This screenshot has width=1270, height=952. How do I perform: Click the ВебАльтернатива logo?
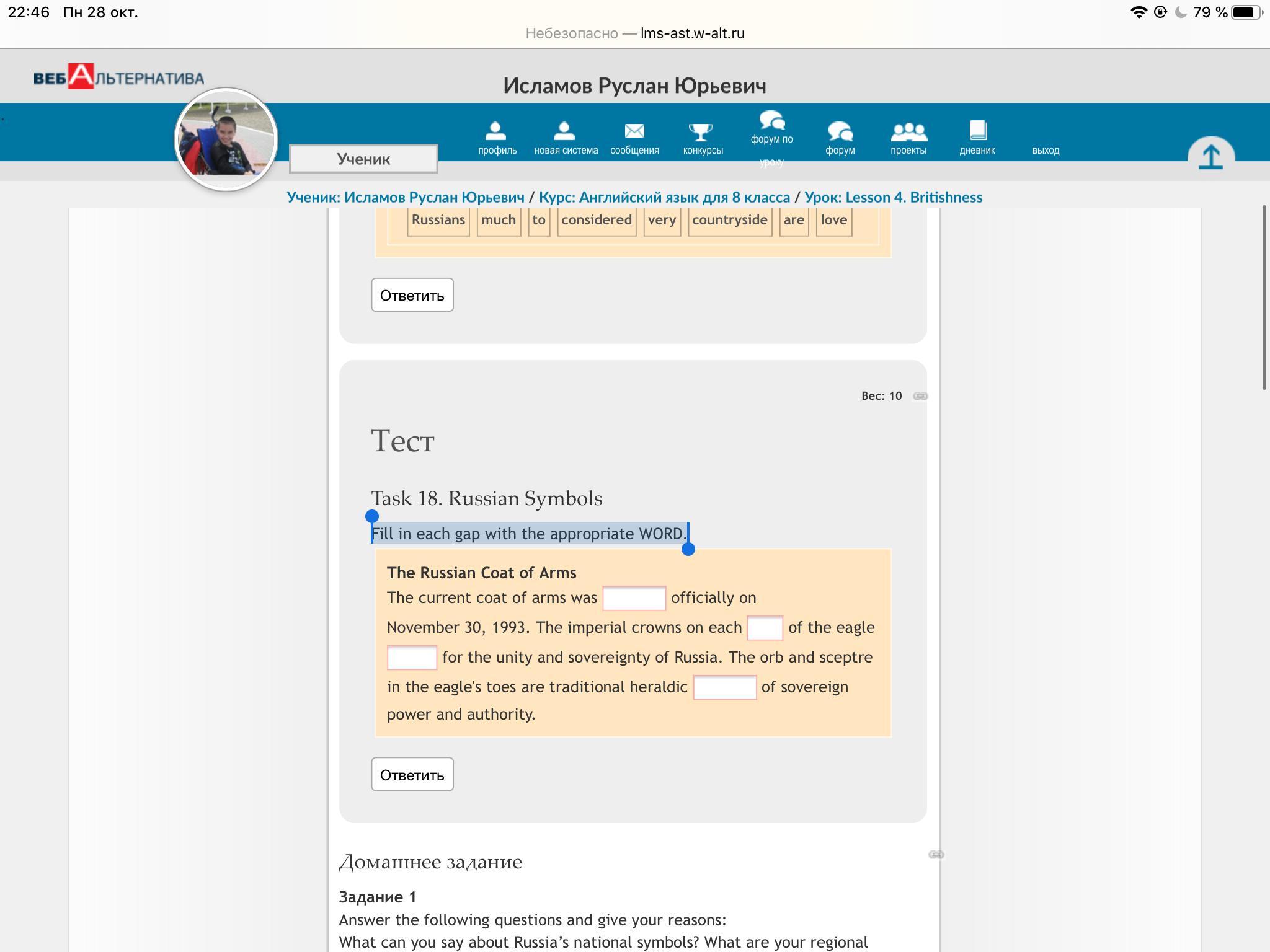tap(118, 77)
